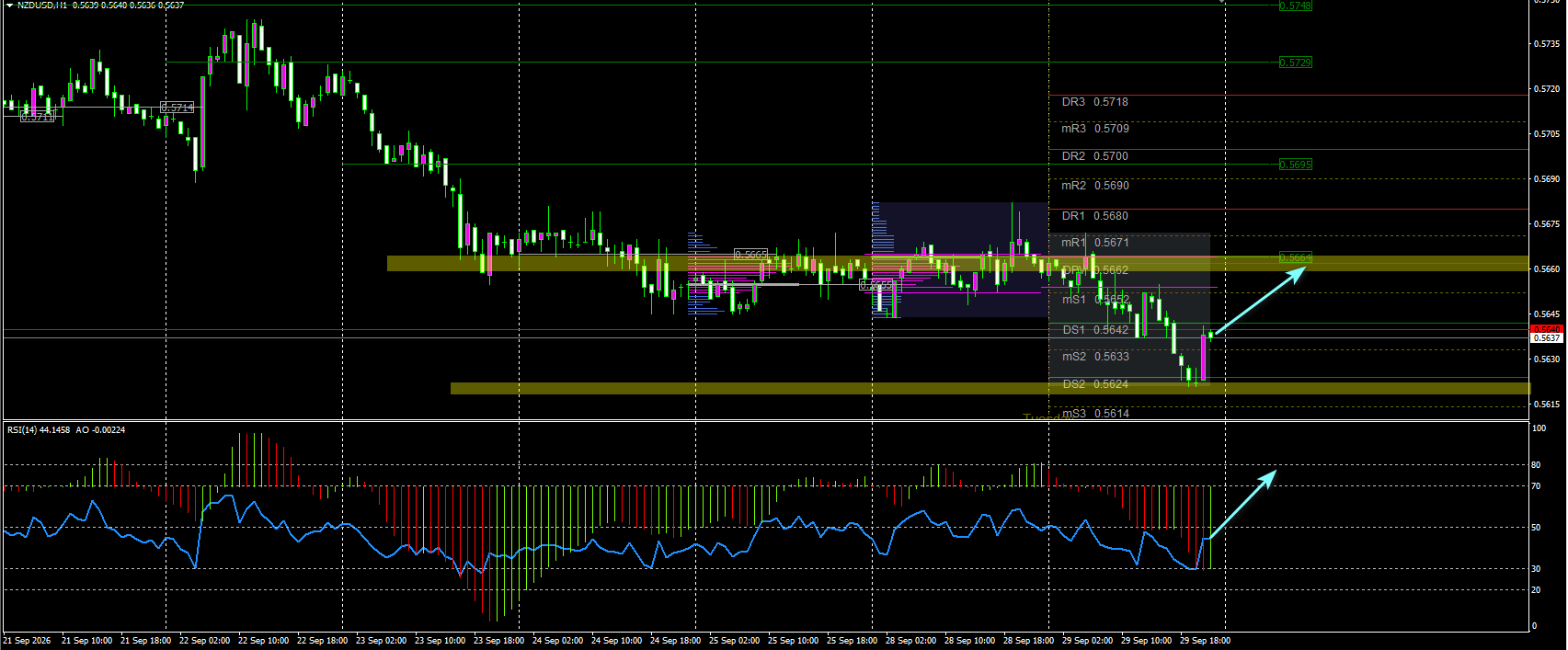
Task: Click the green 0.5664 target tag
Action: click(1295, 258)
